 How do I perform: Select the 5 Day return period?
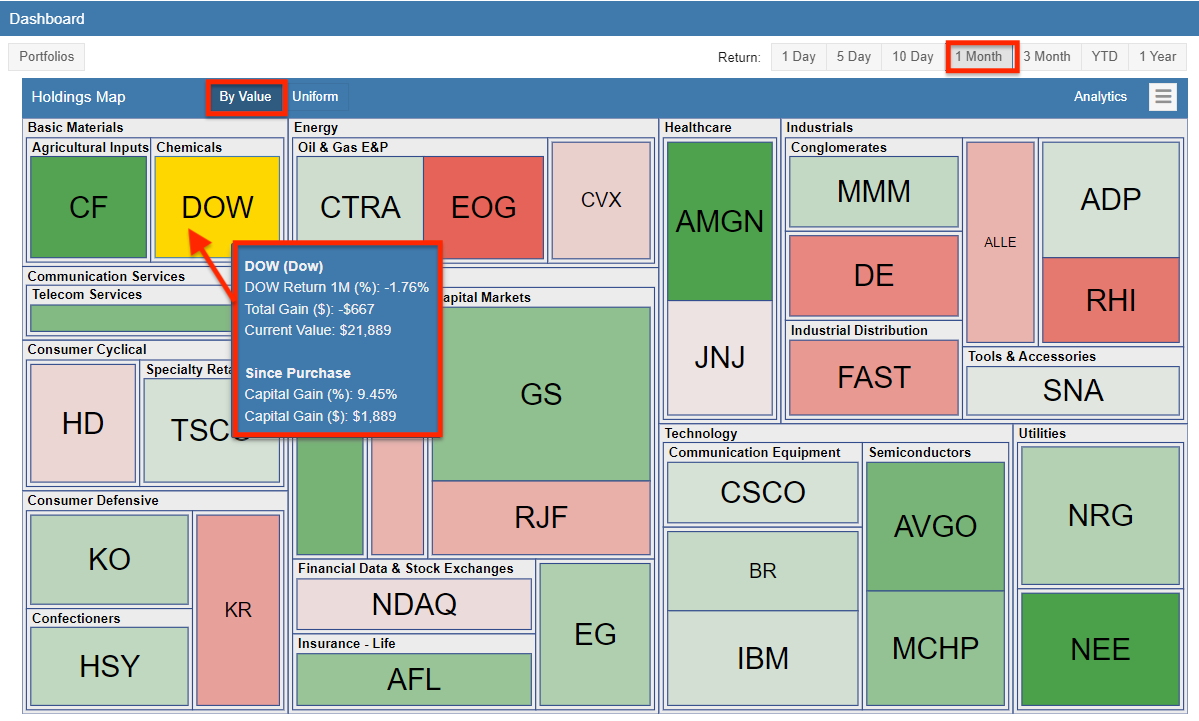click(853, 57)
